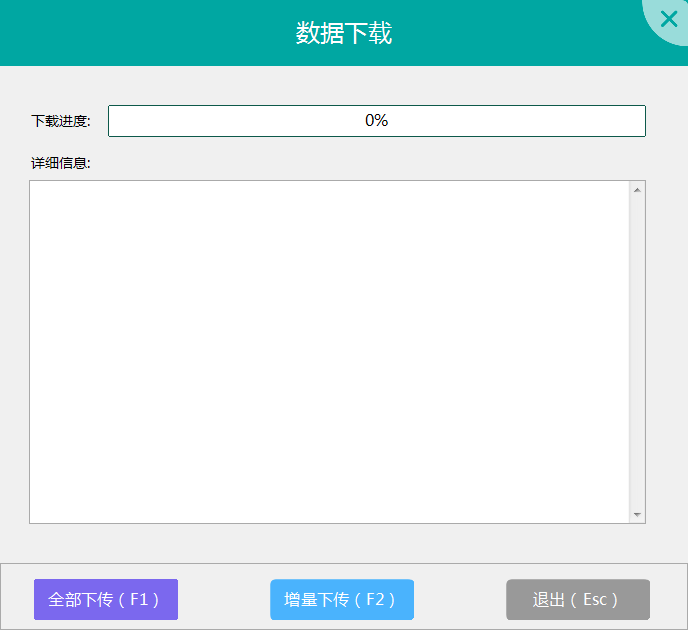Viewport: 688px width, 630px height.
Task: Click the scrollbar up arrow in details box
Action: point(637,190)
